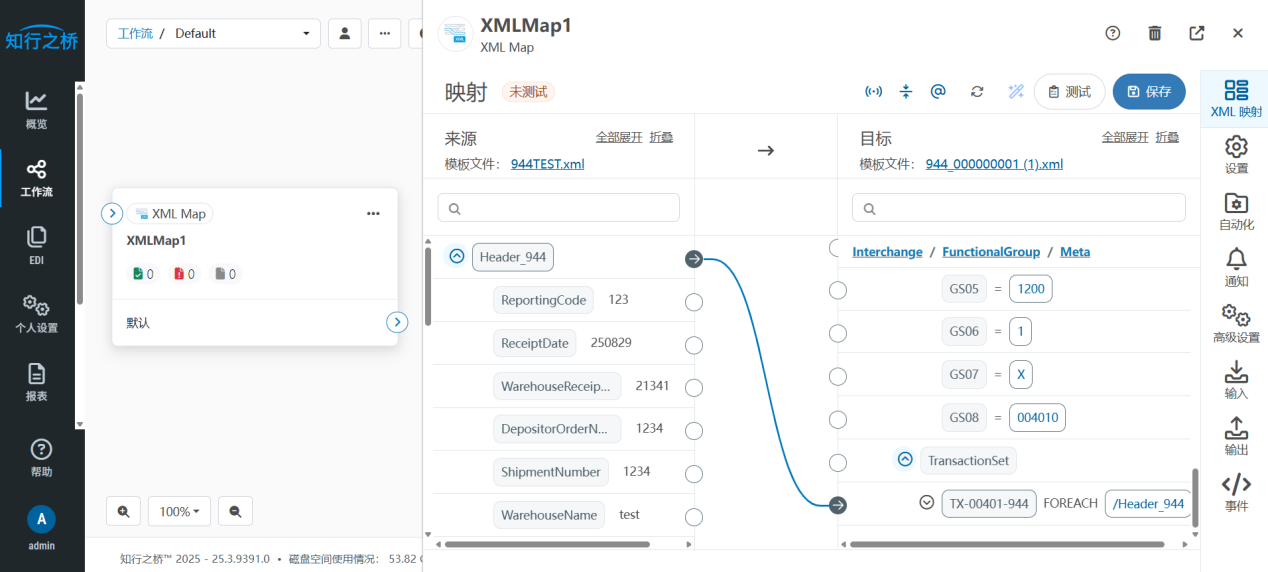The image size is (1268, 572).
Task: Zoom in on the workflow canvas
Action: (123, 511)
